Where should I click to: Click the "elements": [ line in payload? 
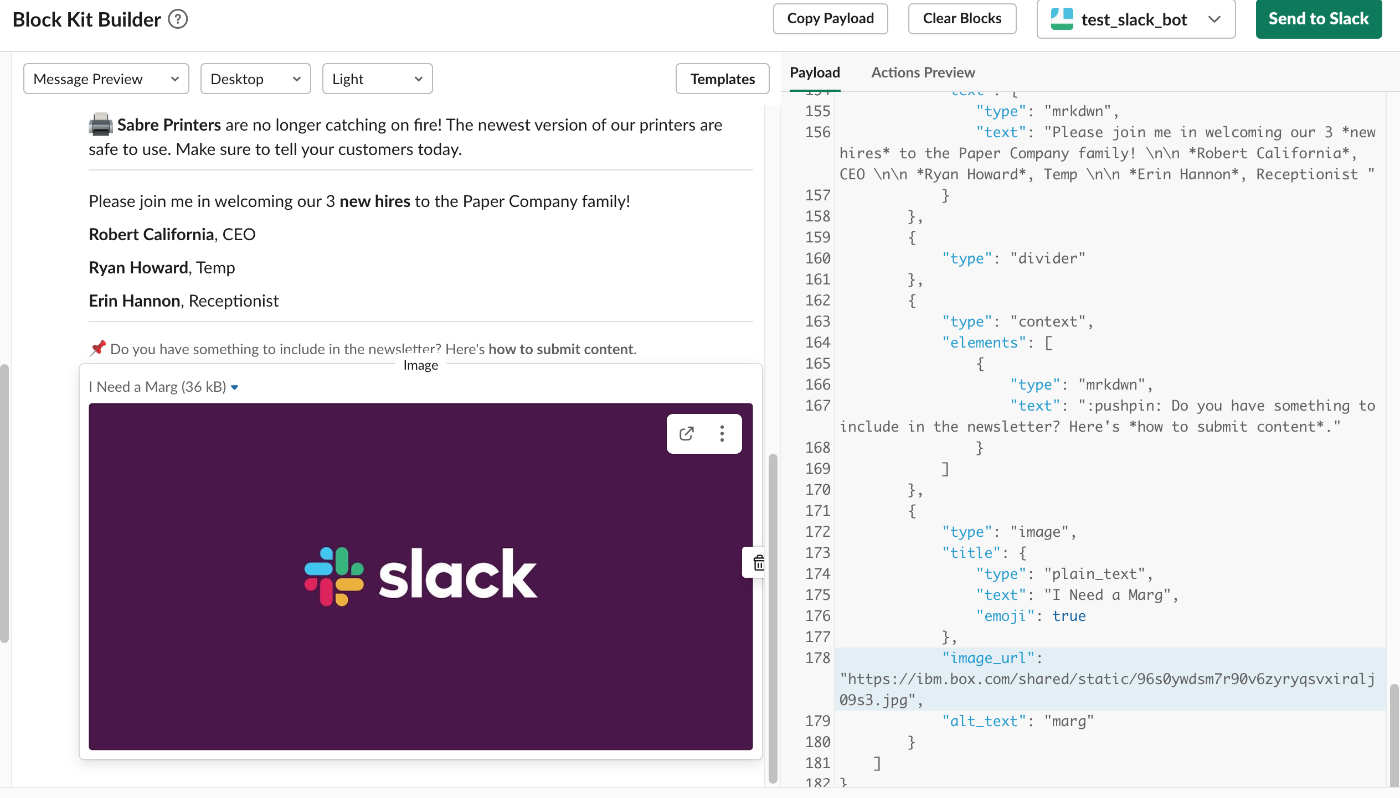(997, 342)
